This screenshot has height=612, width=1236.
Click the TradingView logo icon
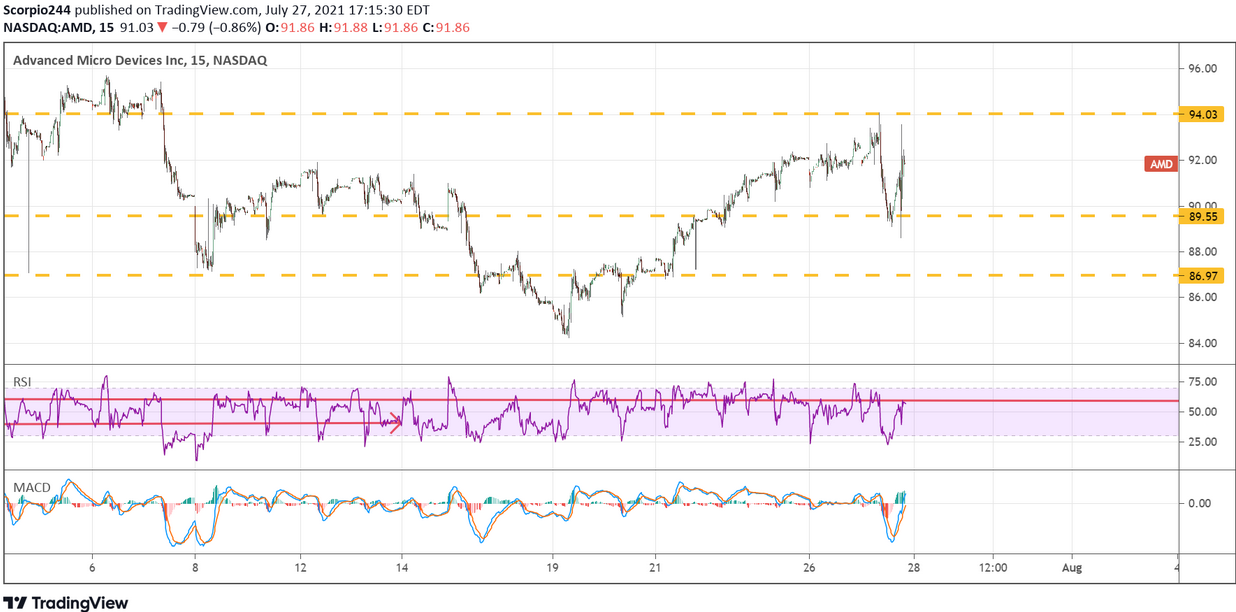coord(16,603)
